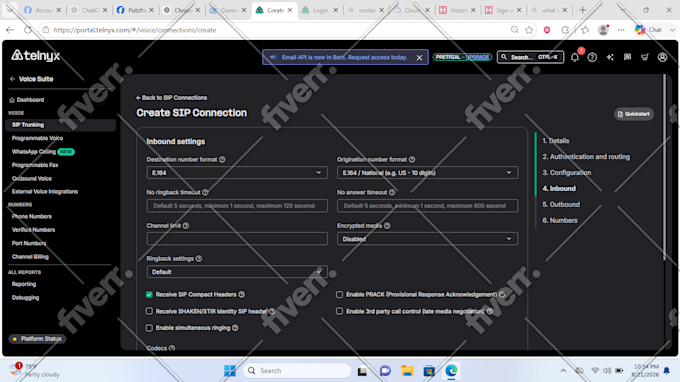Uncheck Receive SIP Compact Headers
This screenshot has width=680, height=382.
coord(149,294)
